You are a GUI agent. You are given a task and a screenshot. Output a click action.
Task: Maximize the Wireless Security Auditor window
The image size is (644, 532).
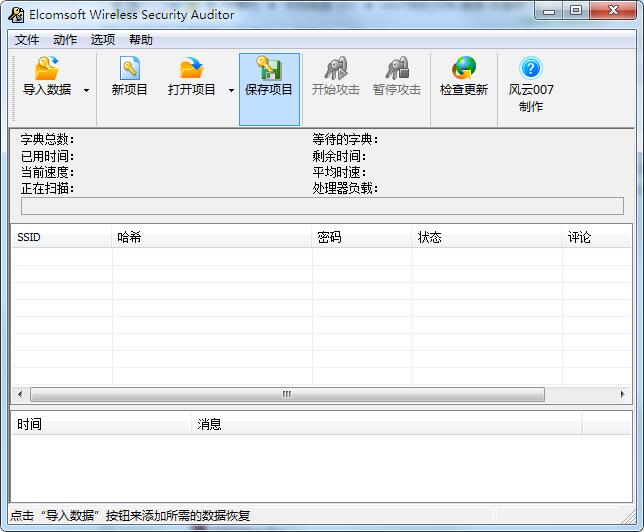[576, 11]
